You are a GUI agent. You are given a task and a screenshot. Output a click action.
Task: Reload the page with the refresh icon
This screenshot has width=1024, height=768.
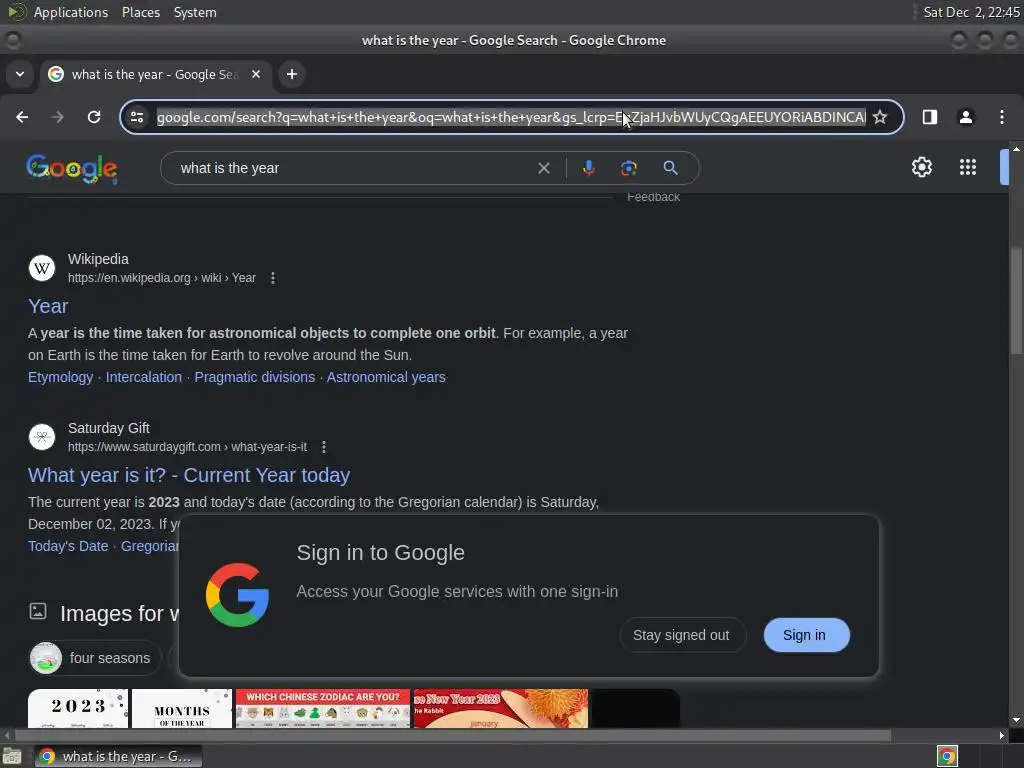click(94, 117)
